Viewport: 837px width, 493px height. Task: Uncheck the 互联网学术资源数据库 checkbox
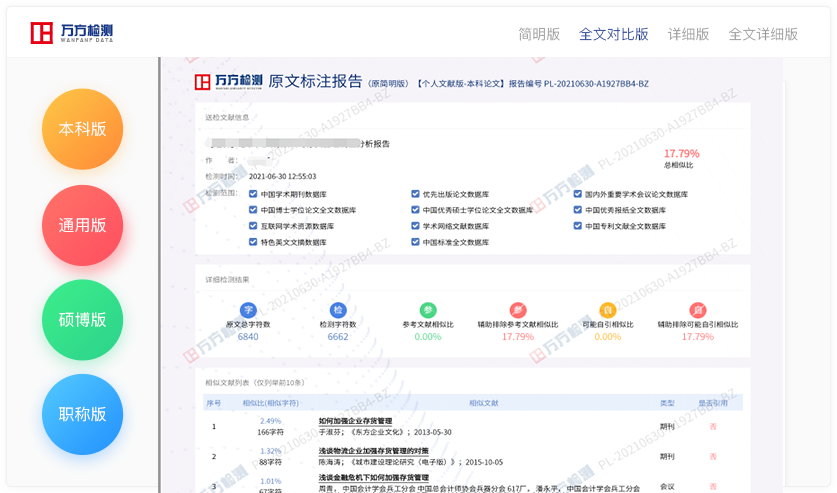tap(253, 226)
